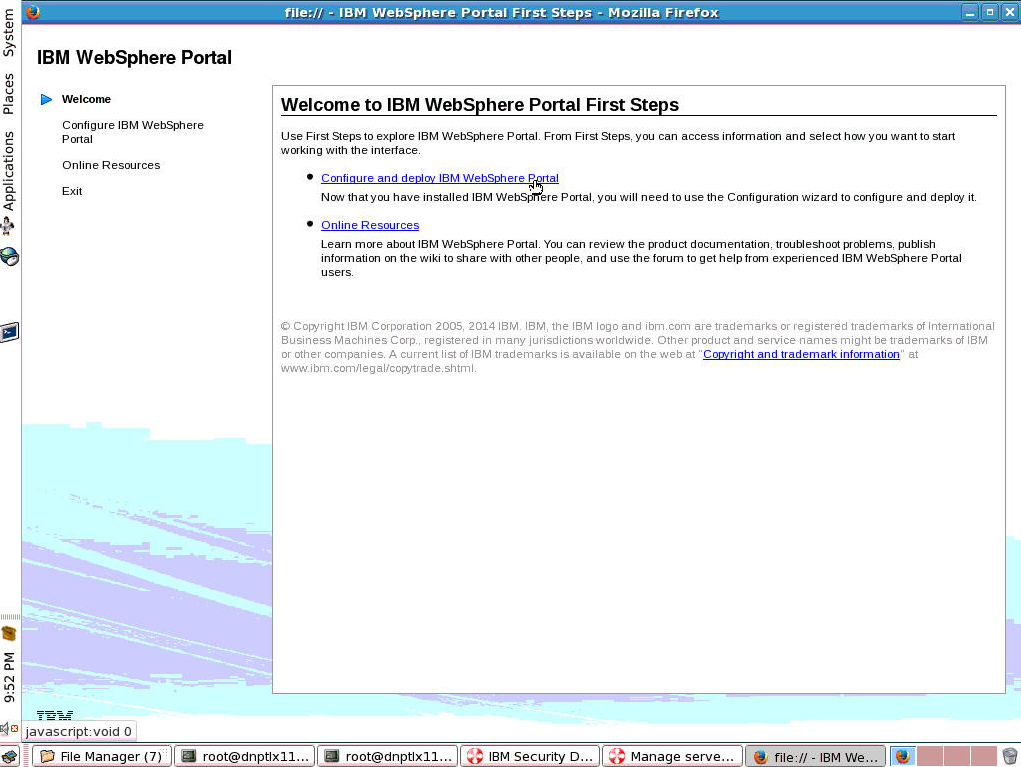Open the Trash icon in bottom panel
The height and width of the screenshot is (767, 1021).
[1009, 756]
